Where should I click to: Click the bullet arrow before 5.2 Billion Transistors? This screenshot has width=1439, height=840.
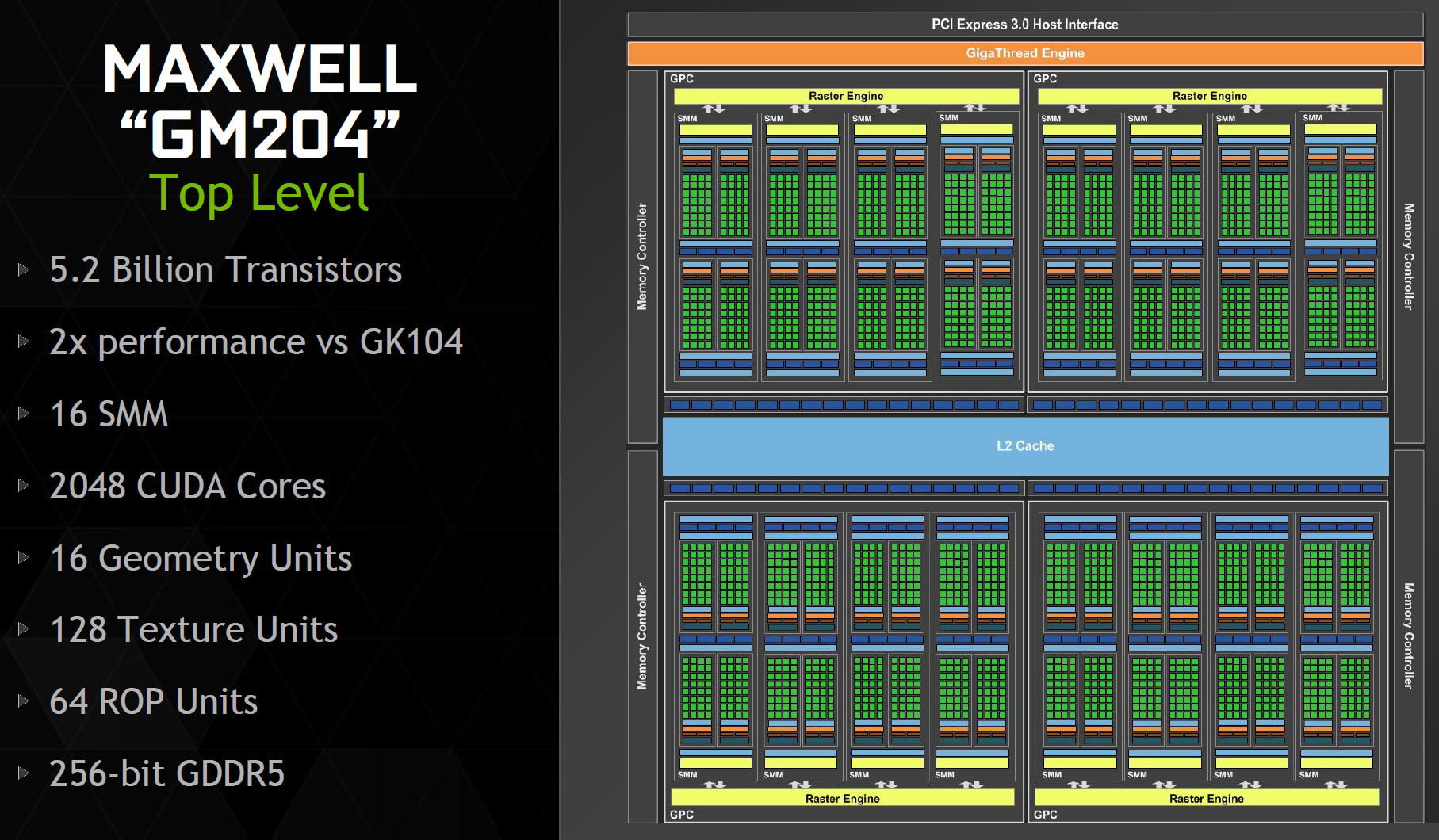24,269
